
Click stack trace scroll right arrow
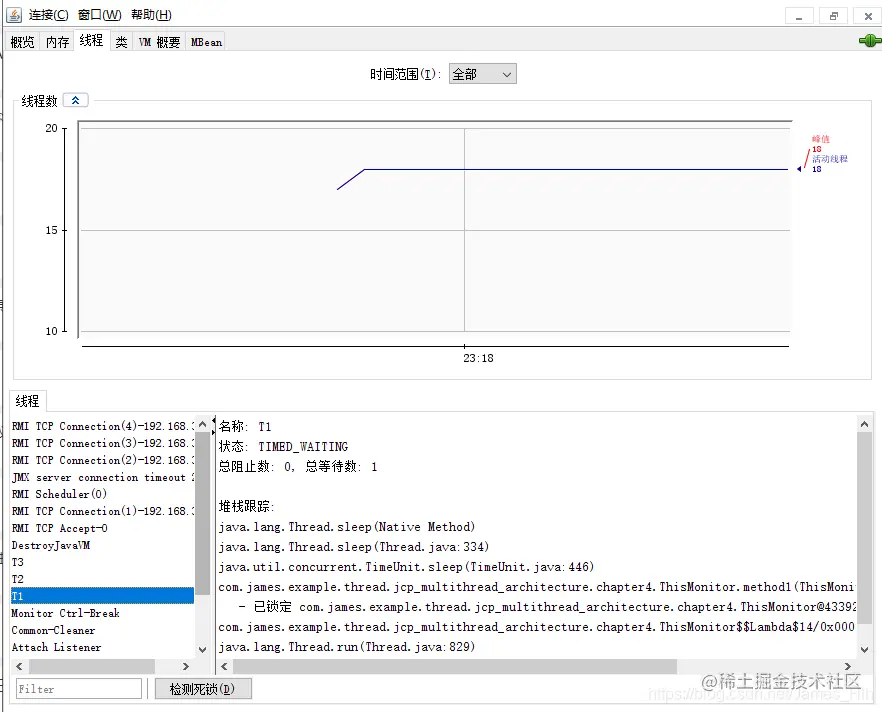coord(848,666)
